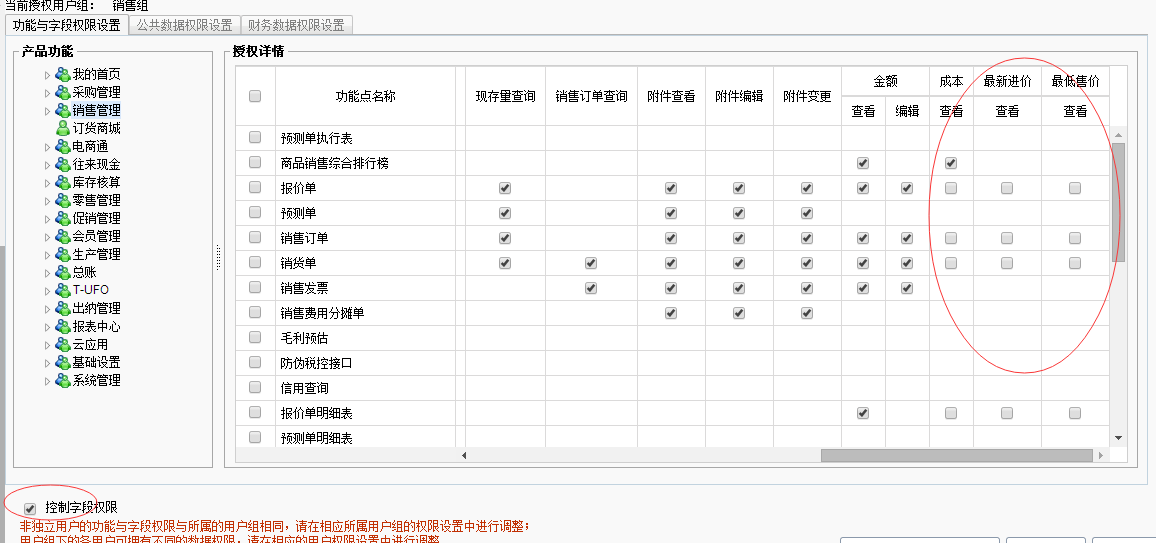Click the 系统管理 module icon

click(x=63, y=381)
